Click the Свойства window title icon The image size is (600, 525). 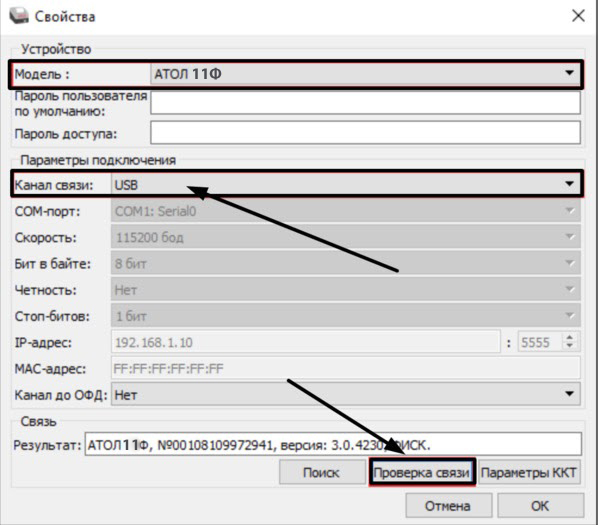click(19, 16)
